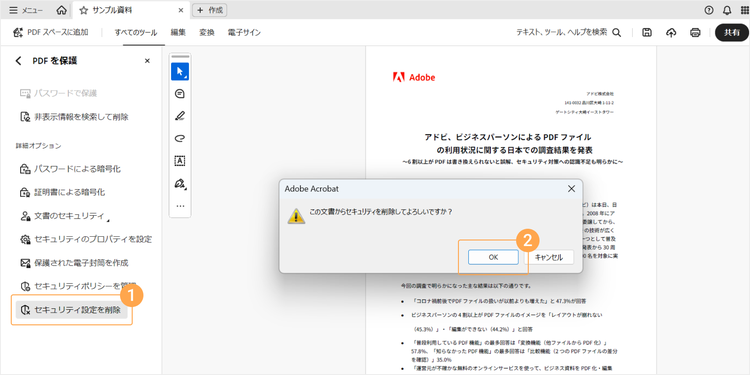Click the 電子封筒 envelope icon
The image size is (750, 375).
coord(25,263)
